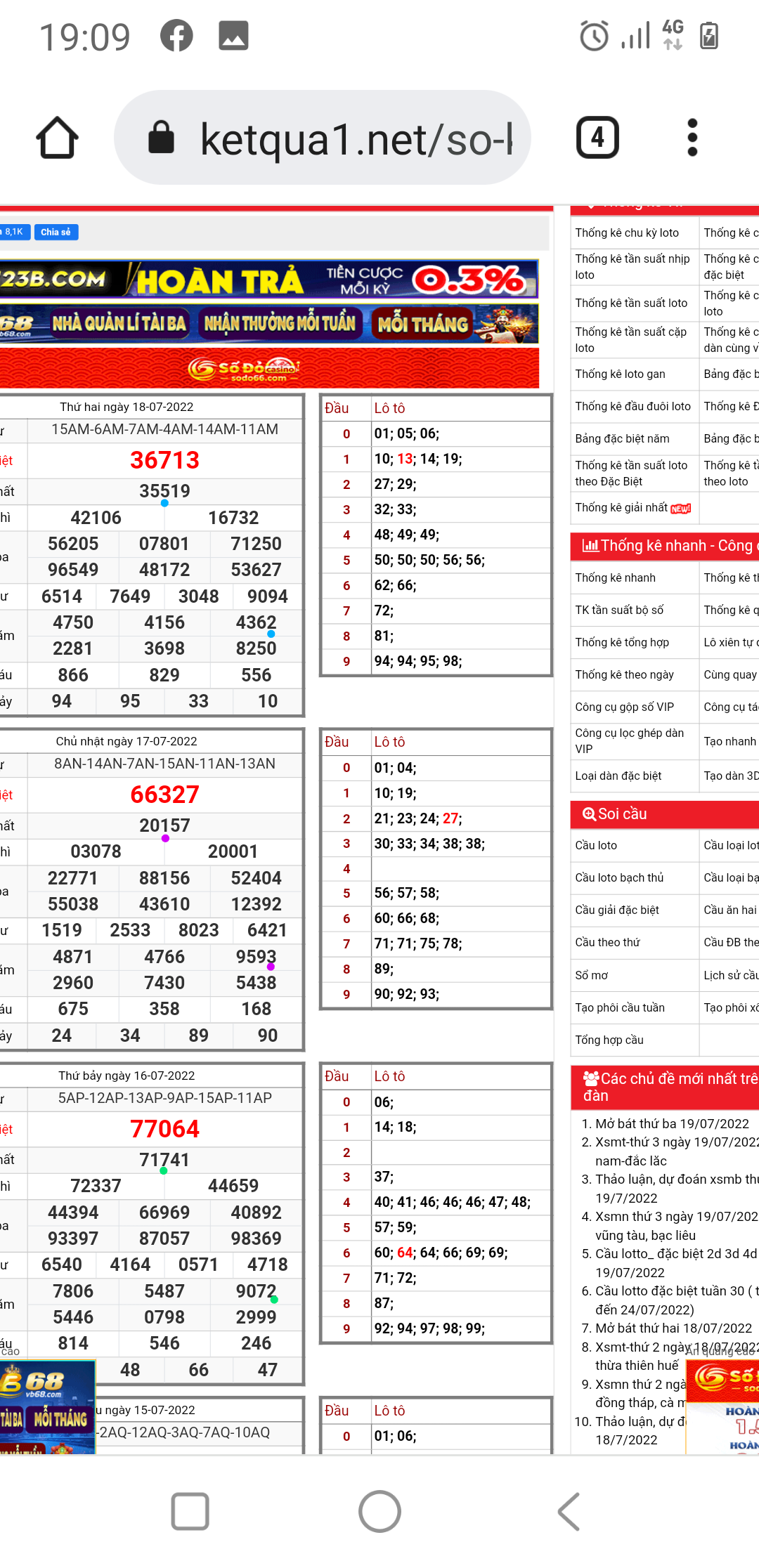Open Cầu theo thứ link
Viewport: 759px width, 1568px height.
click(x=607, y=942)
